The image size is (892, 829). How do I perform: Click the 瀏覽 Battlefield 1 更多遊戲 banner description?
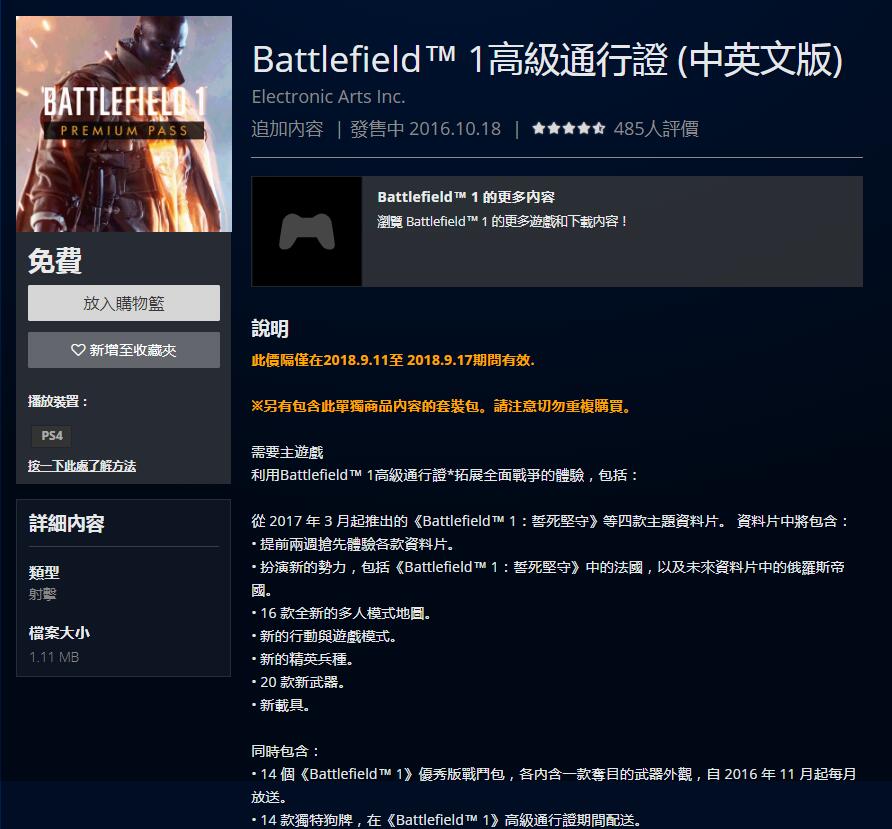coord(503,221)
